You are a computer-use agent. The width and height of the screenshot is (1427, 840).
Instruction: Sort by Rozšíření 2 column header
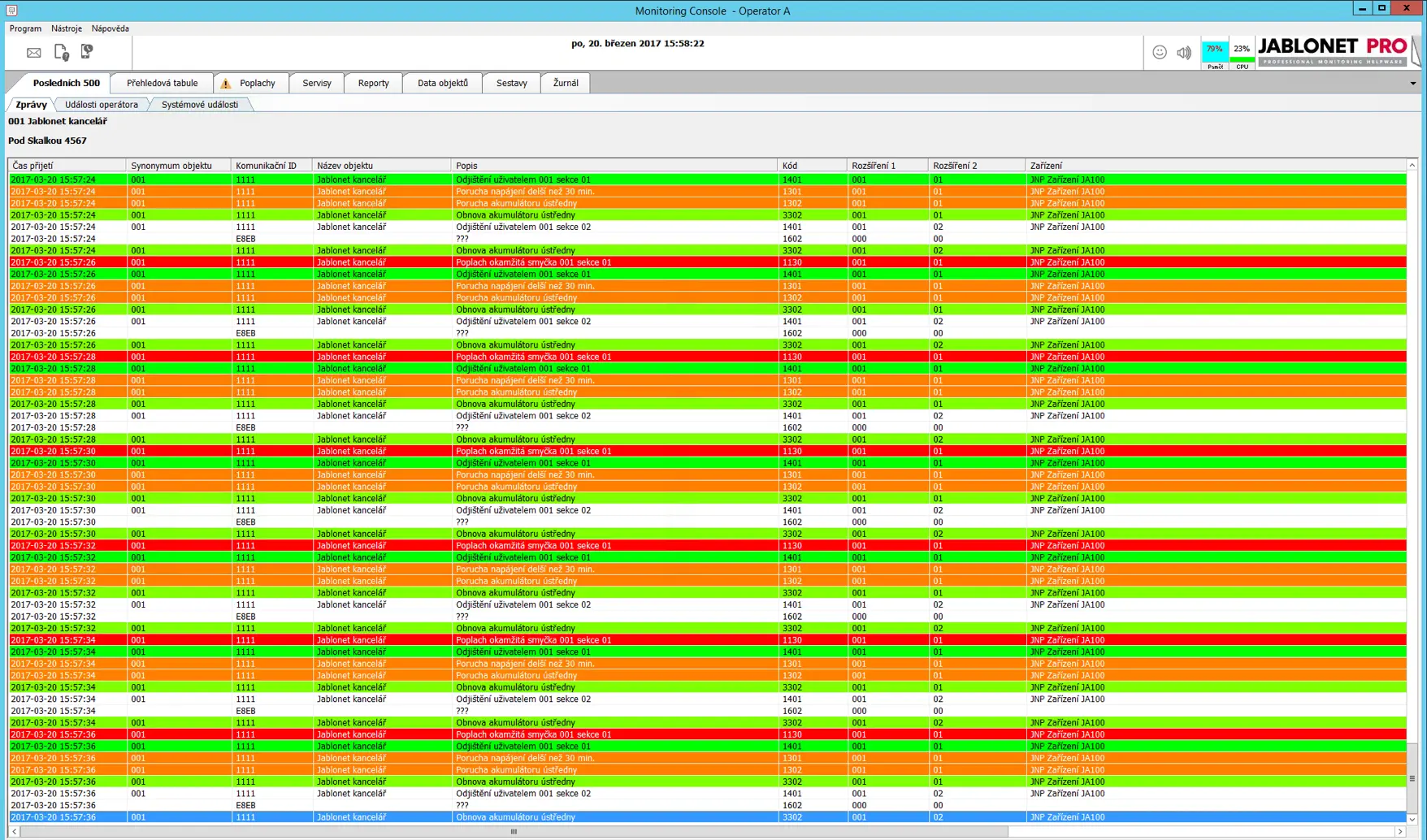(976, 166)
